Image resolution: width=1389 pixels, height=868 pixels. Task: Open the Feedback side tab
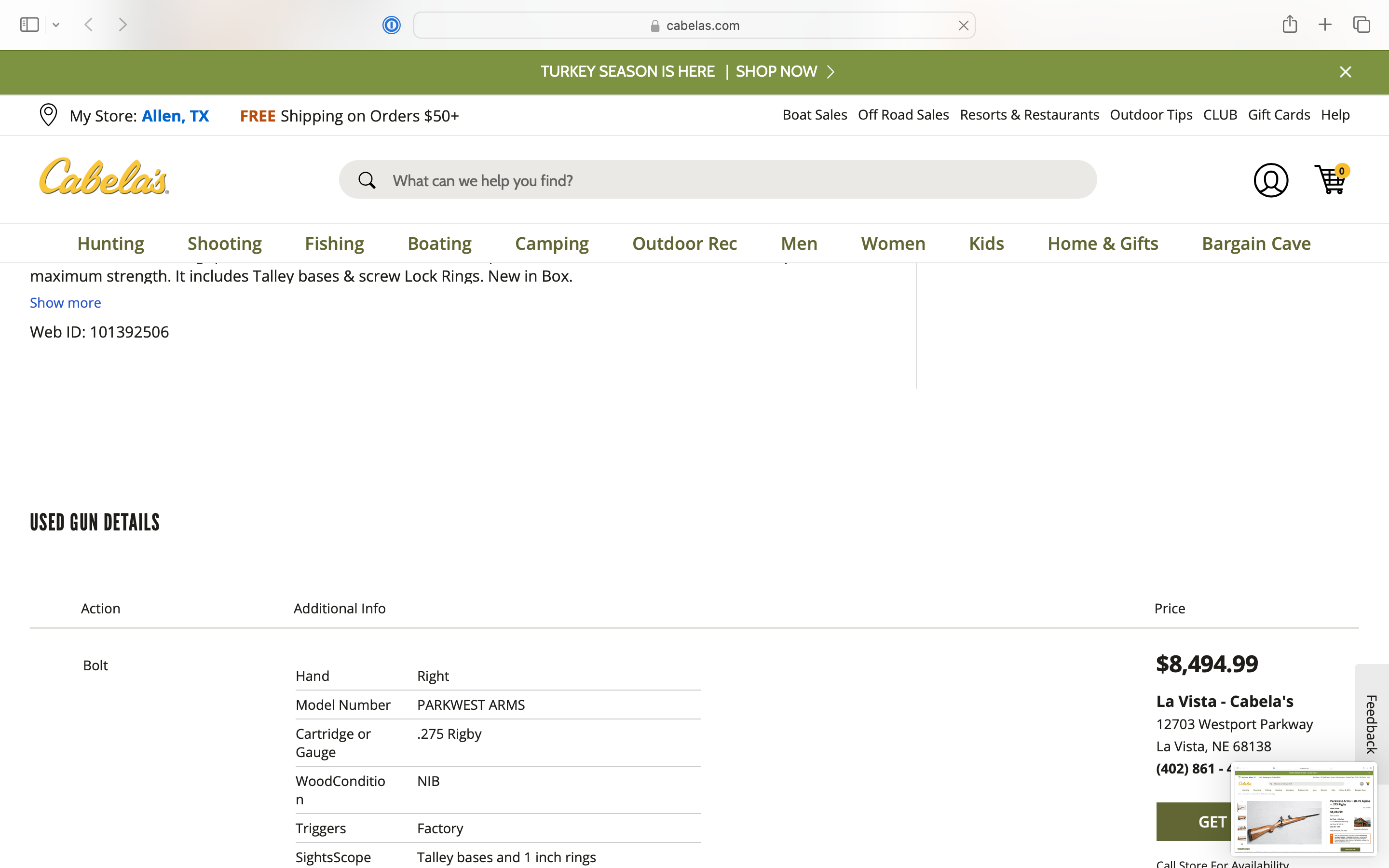pyautogui.click(x=1371, y=724)
